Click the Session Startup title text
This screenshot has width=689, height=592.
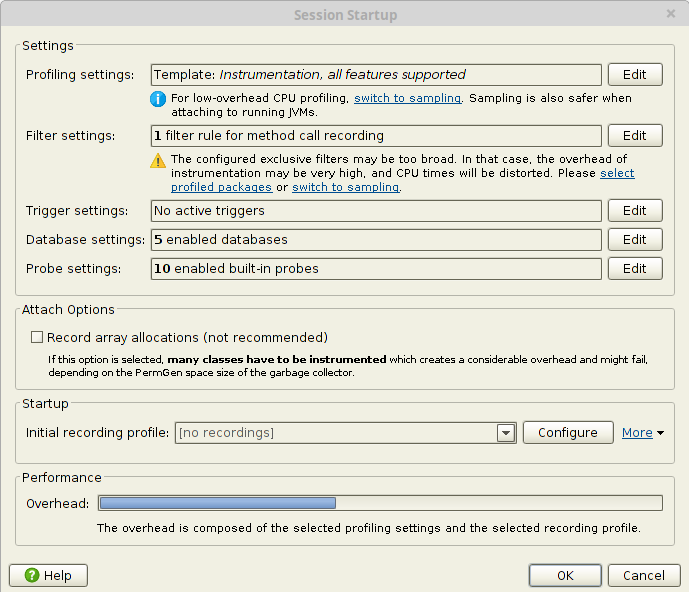(x=345, y=15)
